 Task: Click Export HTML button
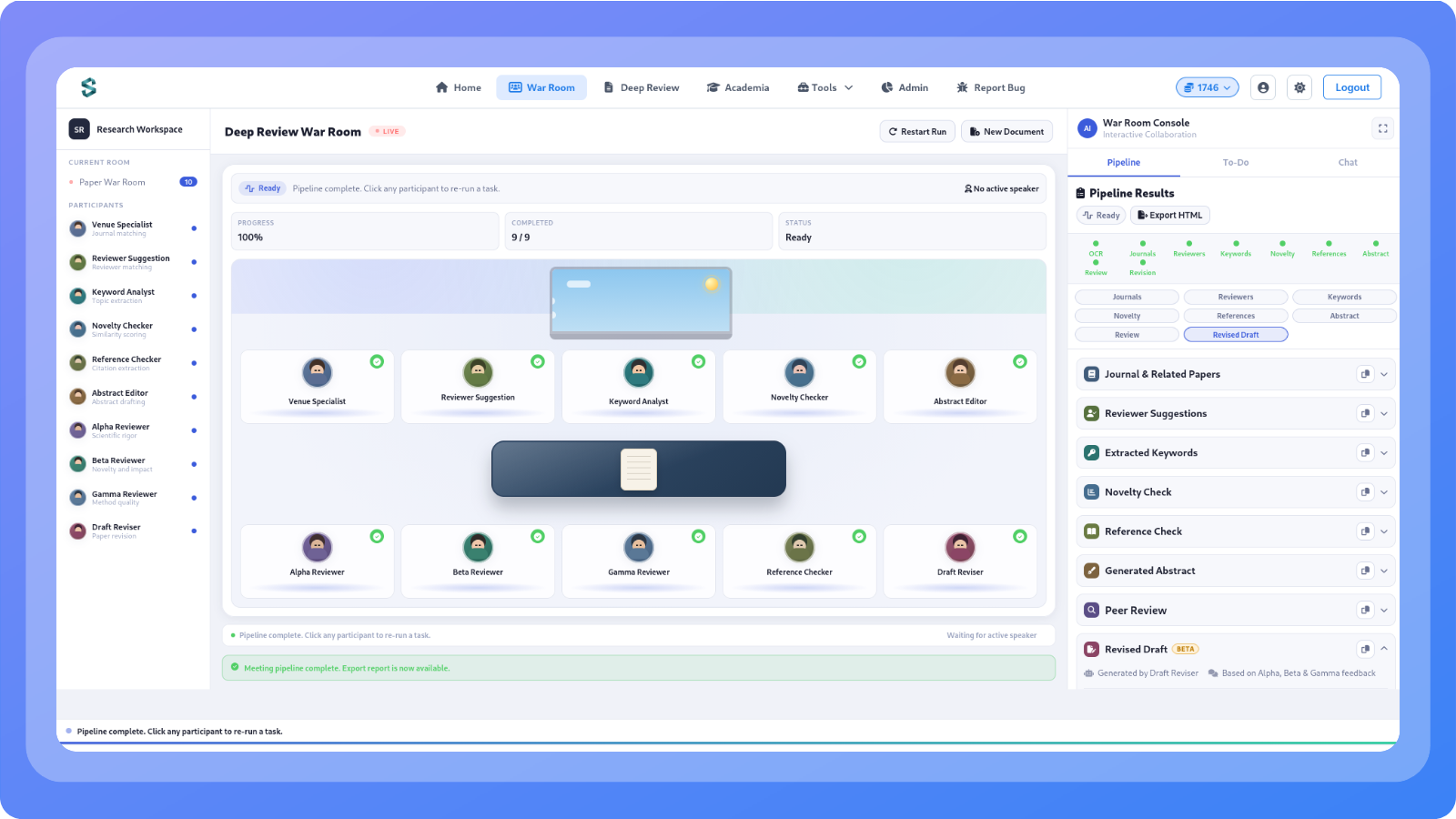pos(1170,216)
